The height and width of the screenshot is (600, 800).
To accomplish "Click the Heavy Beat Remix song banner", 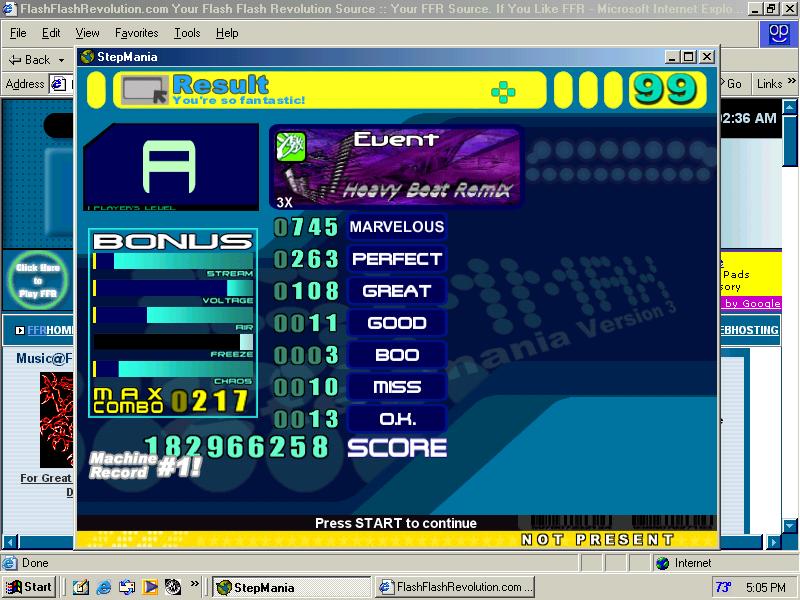I will point(395,167).
